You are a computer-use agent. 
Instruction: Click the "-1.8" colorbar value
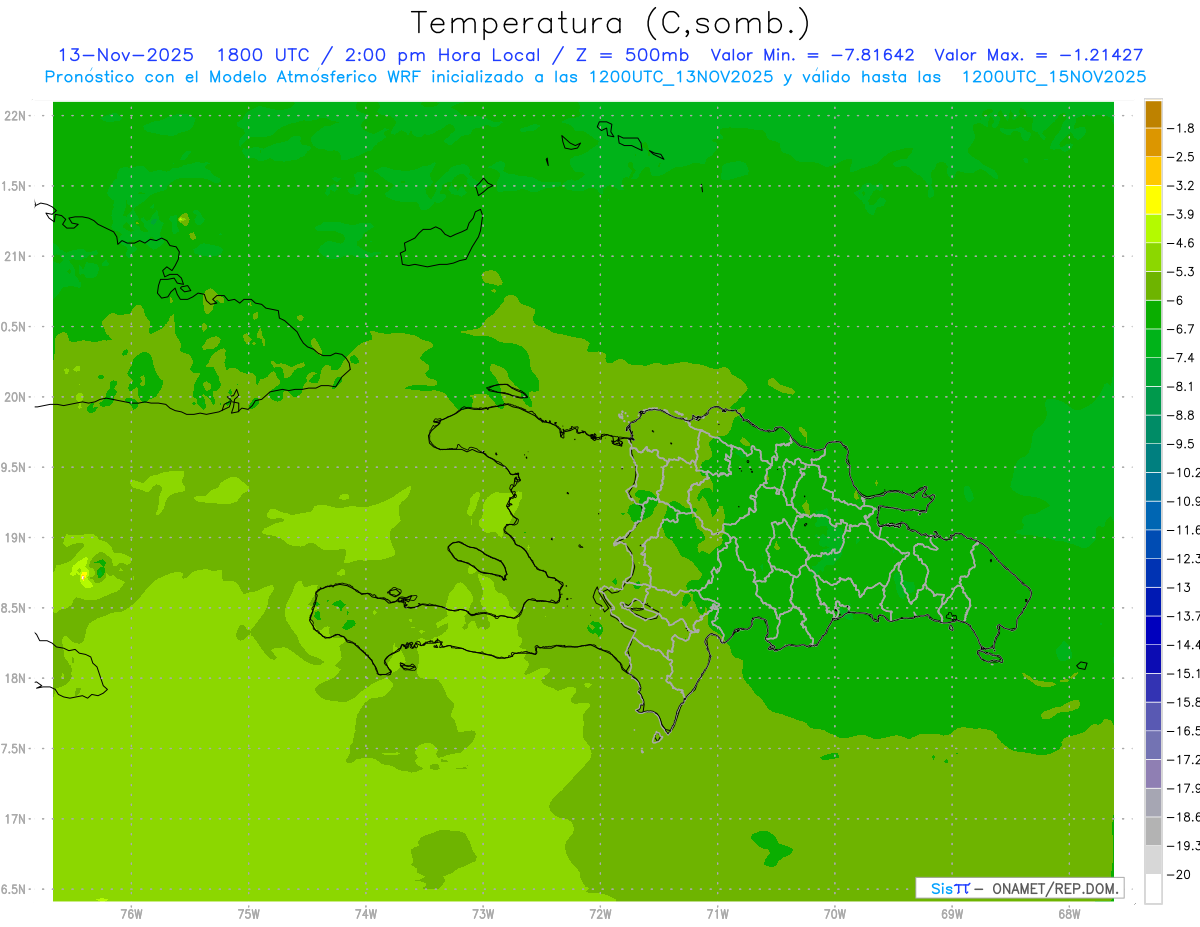1182,128
